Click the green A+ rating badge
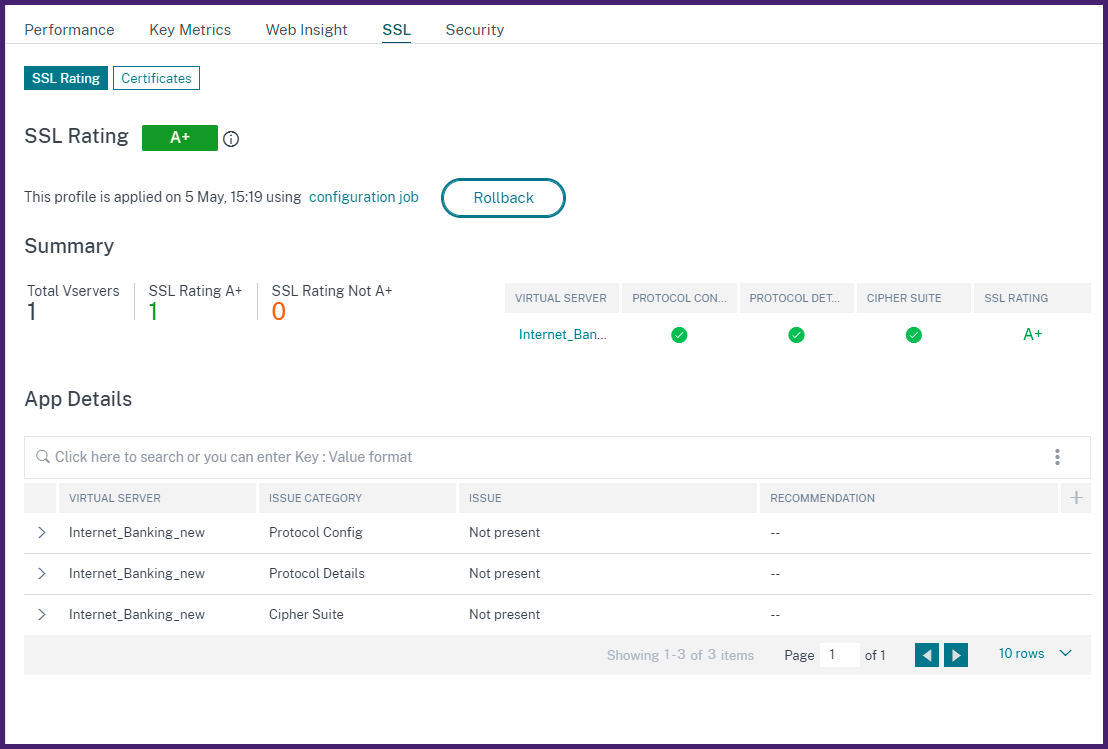 [179, 138]
